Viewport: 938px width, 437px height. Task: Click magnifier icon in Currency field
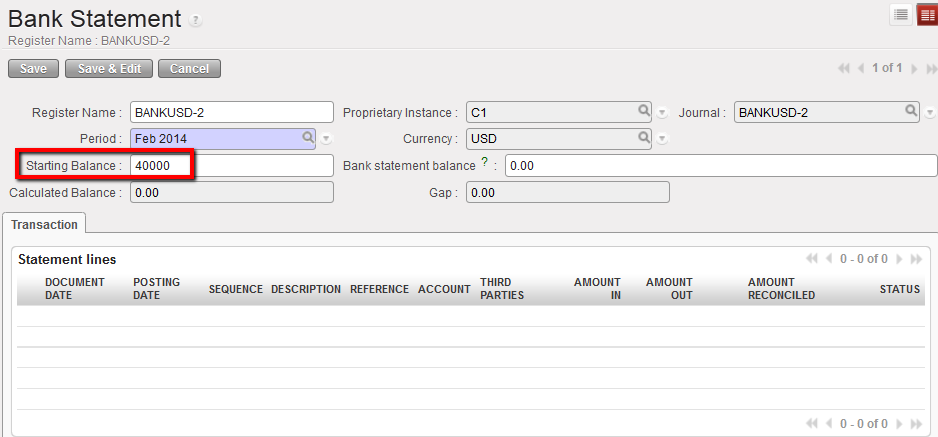click(x=645, y=138)
